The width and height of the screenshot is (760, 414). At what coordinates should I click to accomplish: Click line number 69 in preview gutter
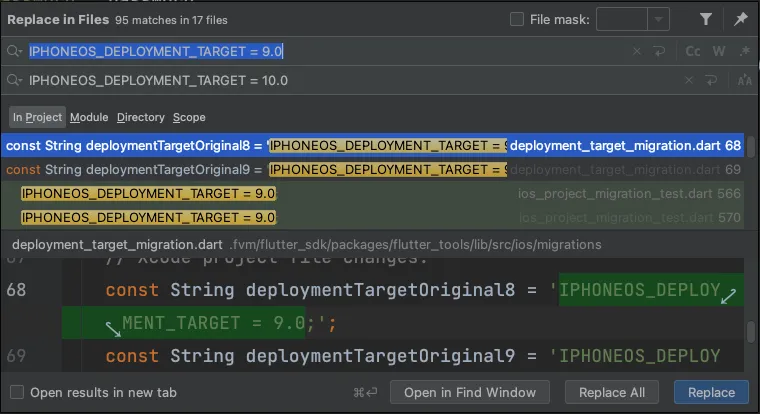tap(16, 356)
